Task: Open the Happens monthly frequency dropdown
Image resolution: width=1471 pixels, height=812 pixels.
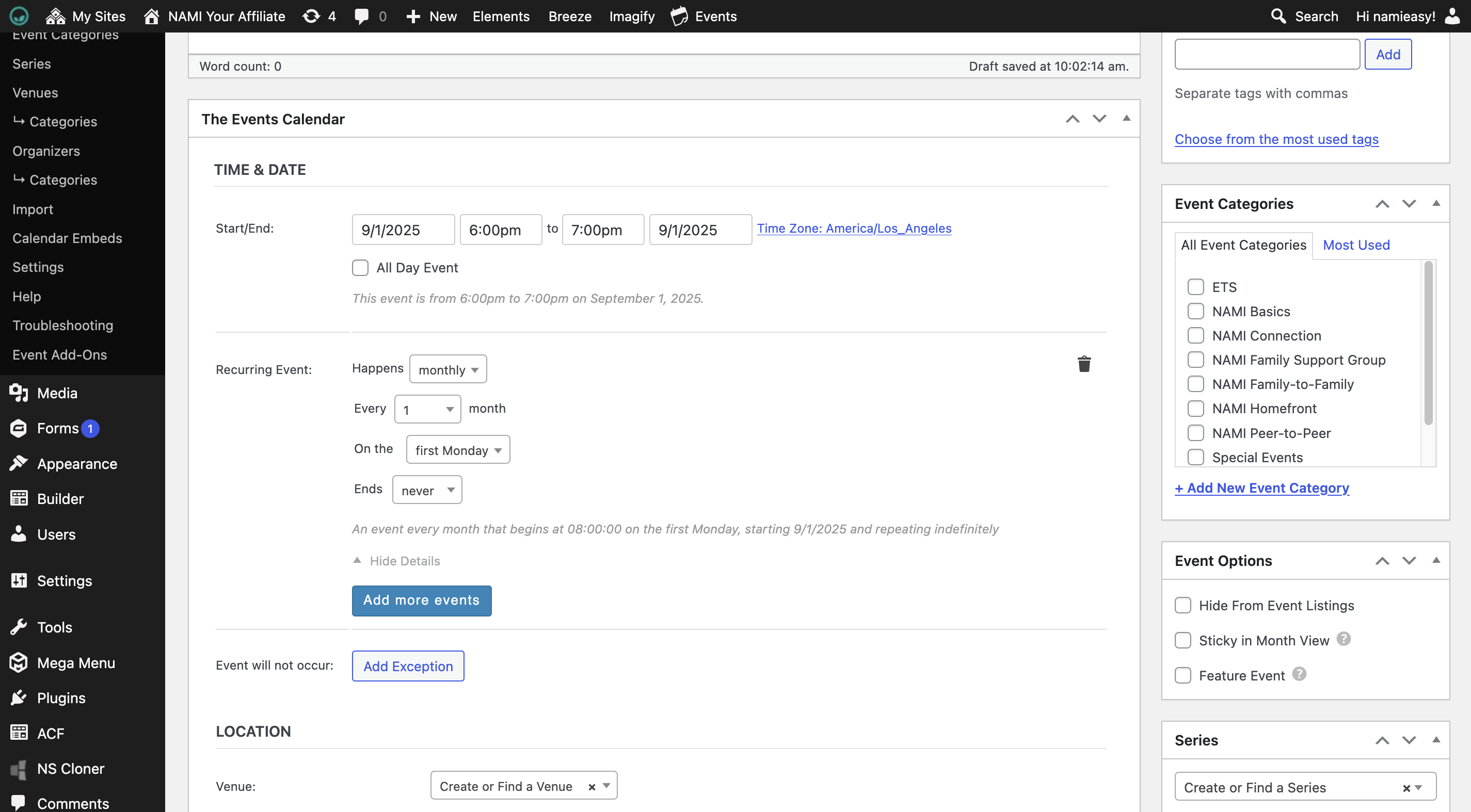Action: tap(447, 370)
